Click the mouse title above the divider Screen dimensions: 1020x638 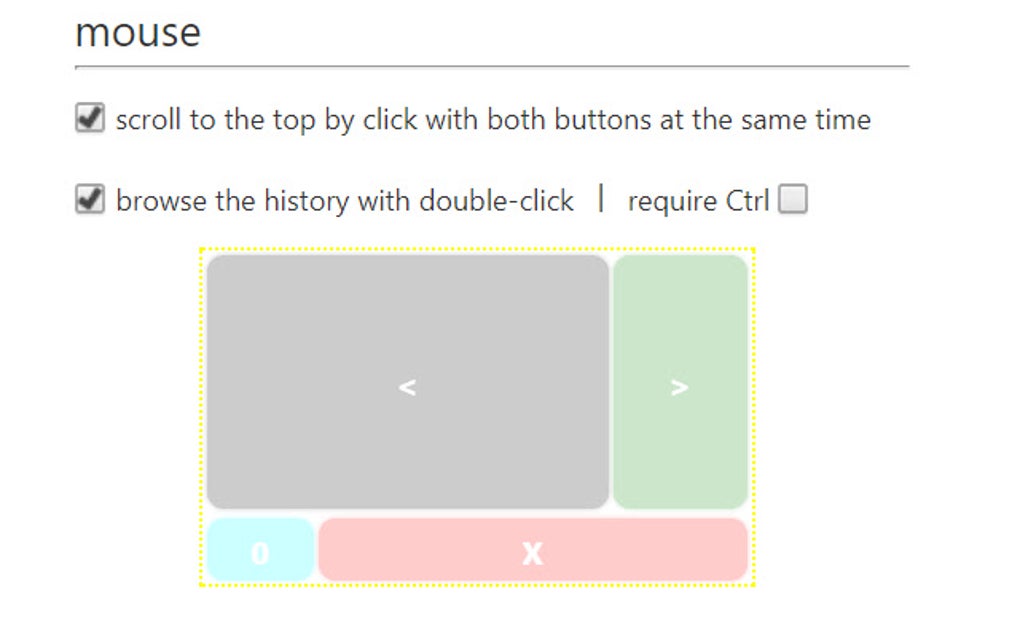(x=138, y=32)
